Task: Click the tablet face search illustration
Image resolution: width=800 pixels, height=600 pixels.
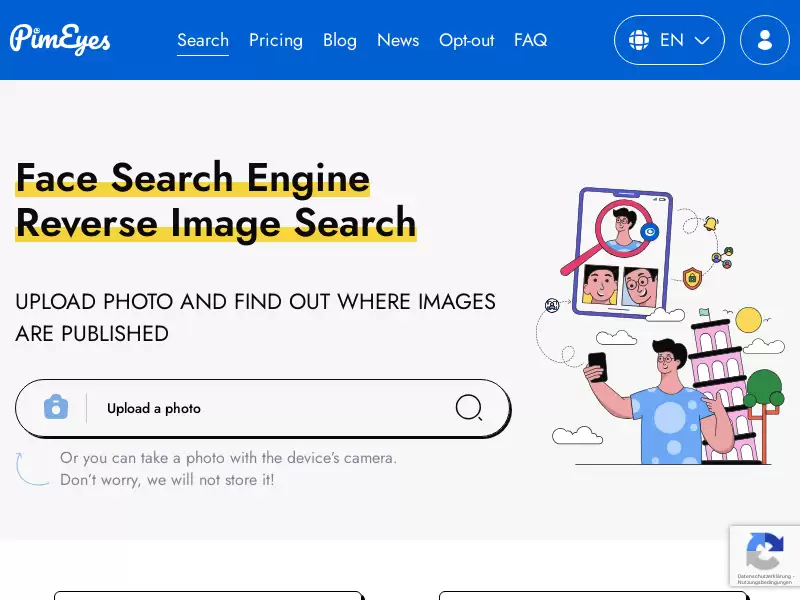Action: (x=620, y=253)
